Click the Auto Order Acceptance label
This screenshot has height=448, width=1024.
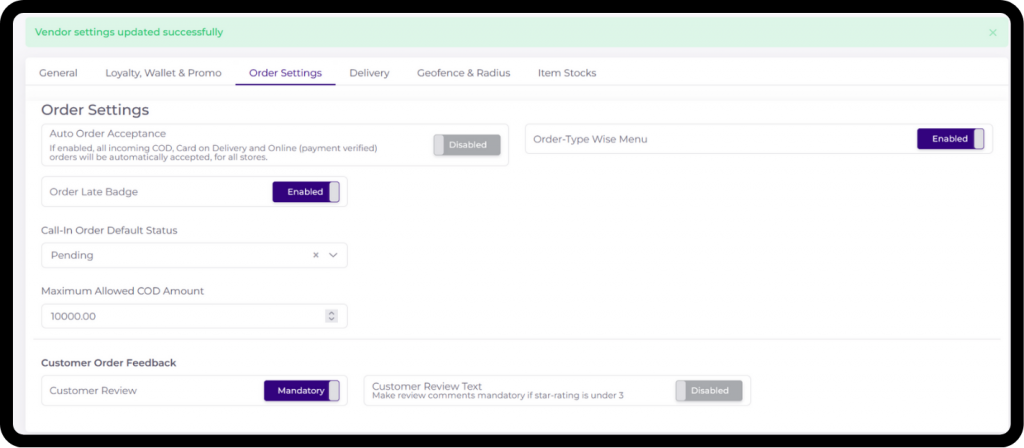[x=108, y=133]
